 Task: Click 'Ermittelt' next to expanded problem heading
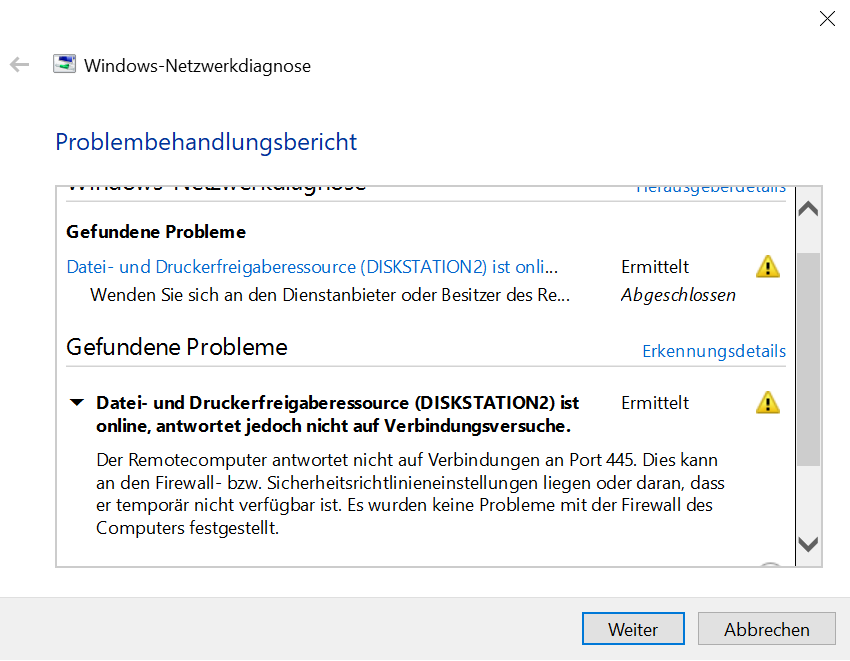point(655,403)
